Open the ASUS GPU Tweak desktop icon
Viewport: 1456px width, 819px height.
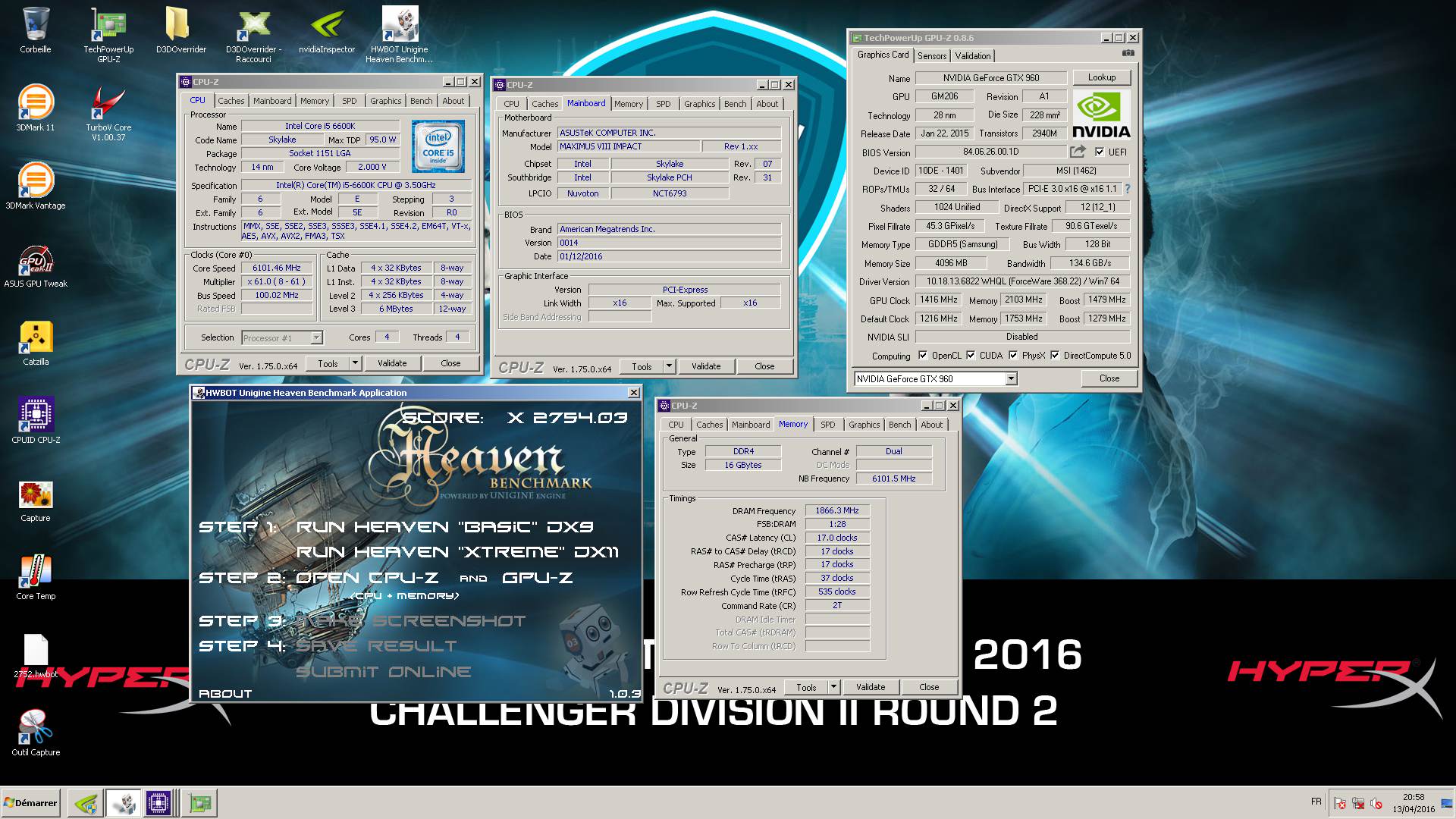click(x=36, y=265)
